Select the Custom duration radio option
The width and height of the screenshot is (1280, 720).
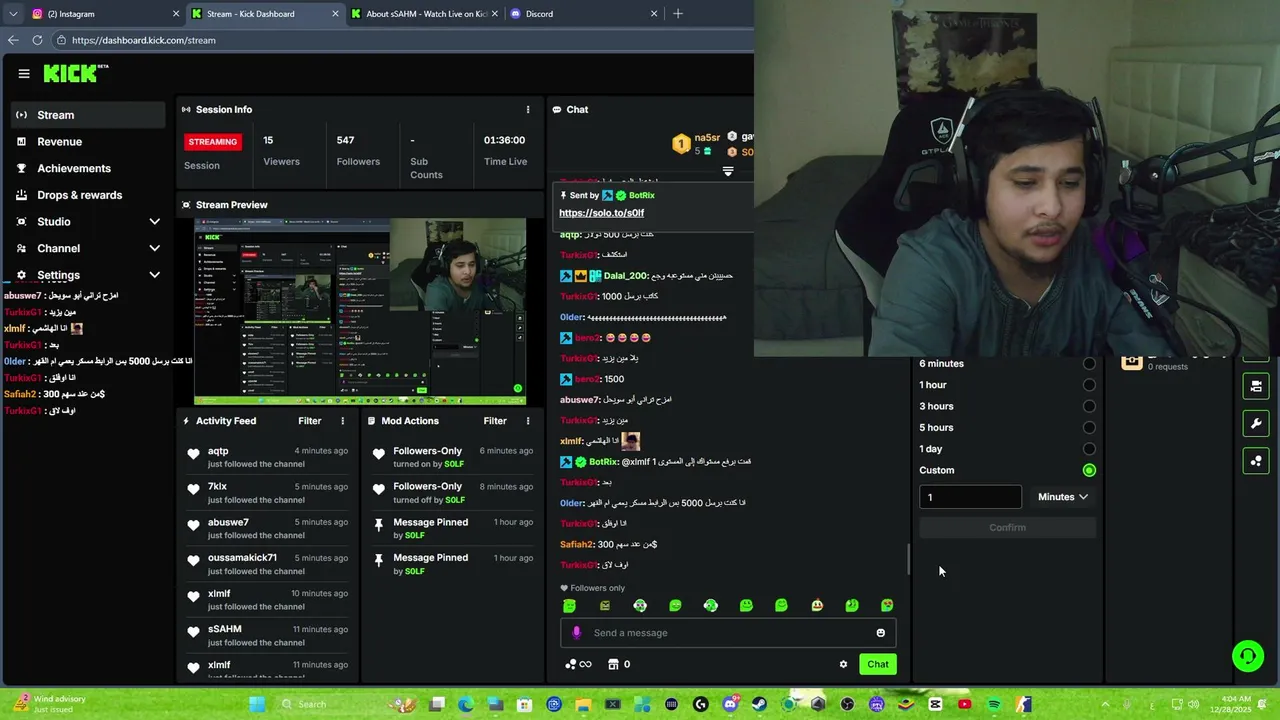pyautogui.click(x=1089, y=470)
